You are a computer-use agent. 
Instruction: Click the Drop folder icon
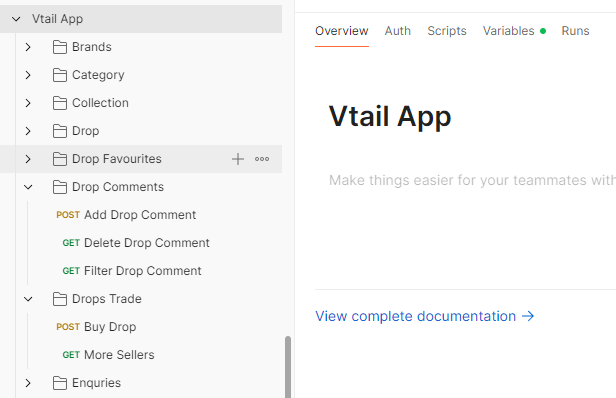60,131
